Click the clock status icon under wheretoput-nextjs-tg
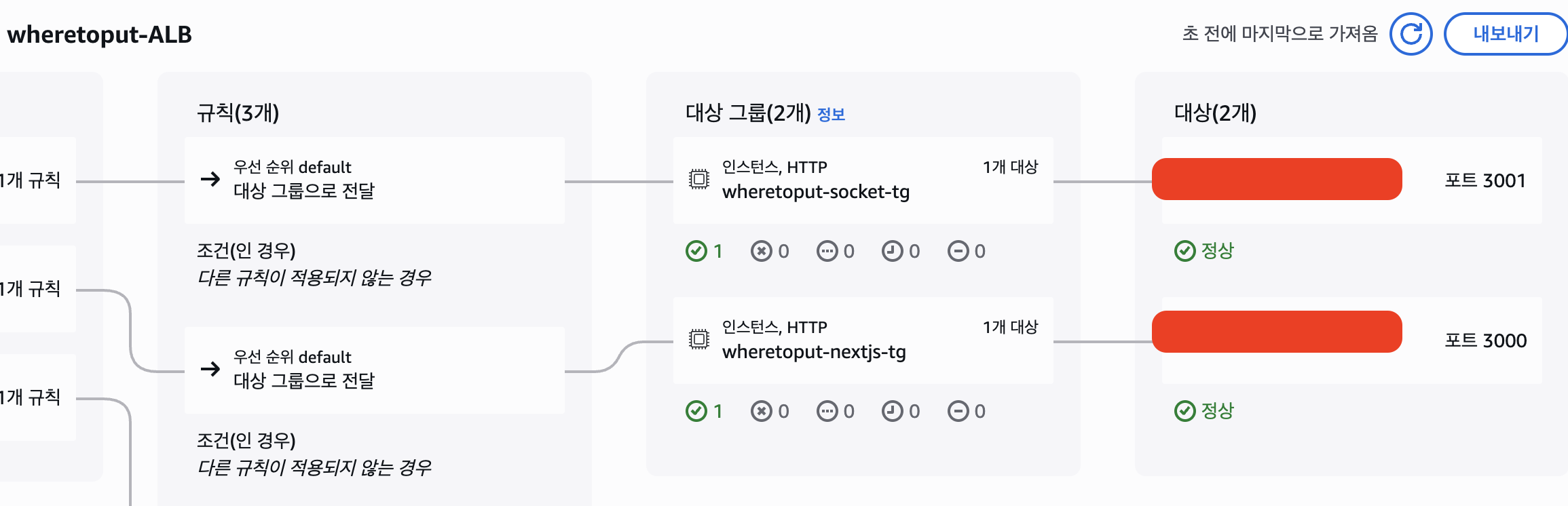Image resolution: width=1568 pixels, height=506 pixels. click(x=892, y=411)
